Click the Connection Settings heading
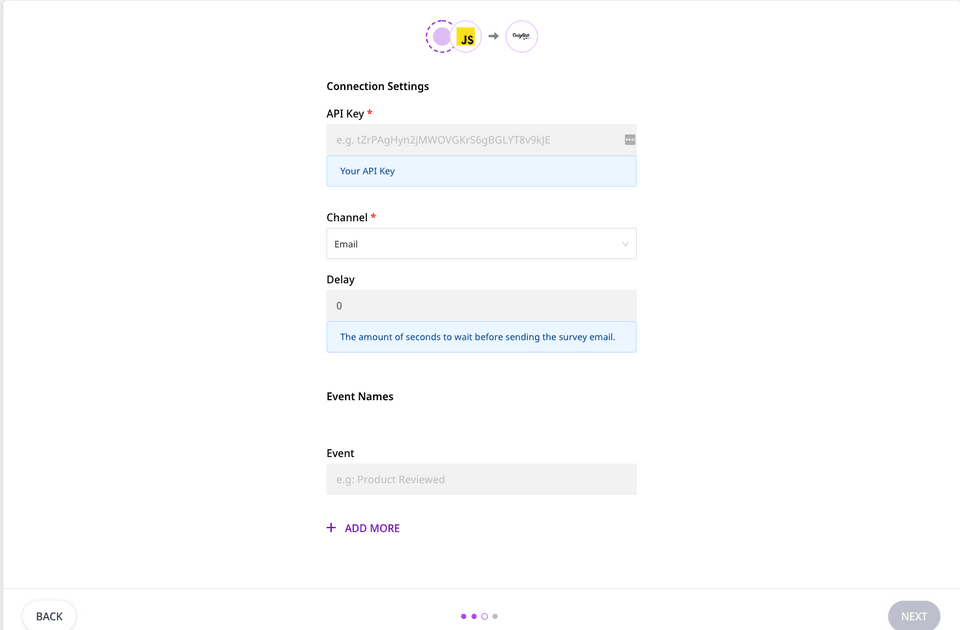Viewport: 960px width, 630px height. pos(378,86)
